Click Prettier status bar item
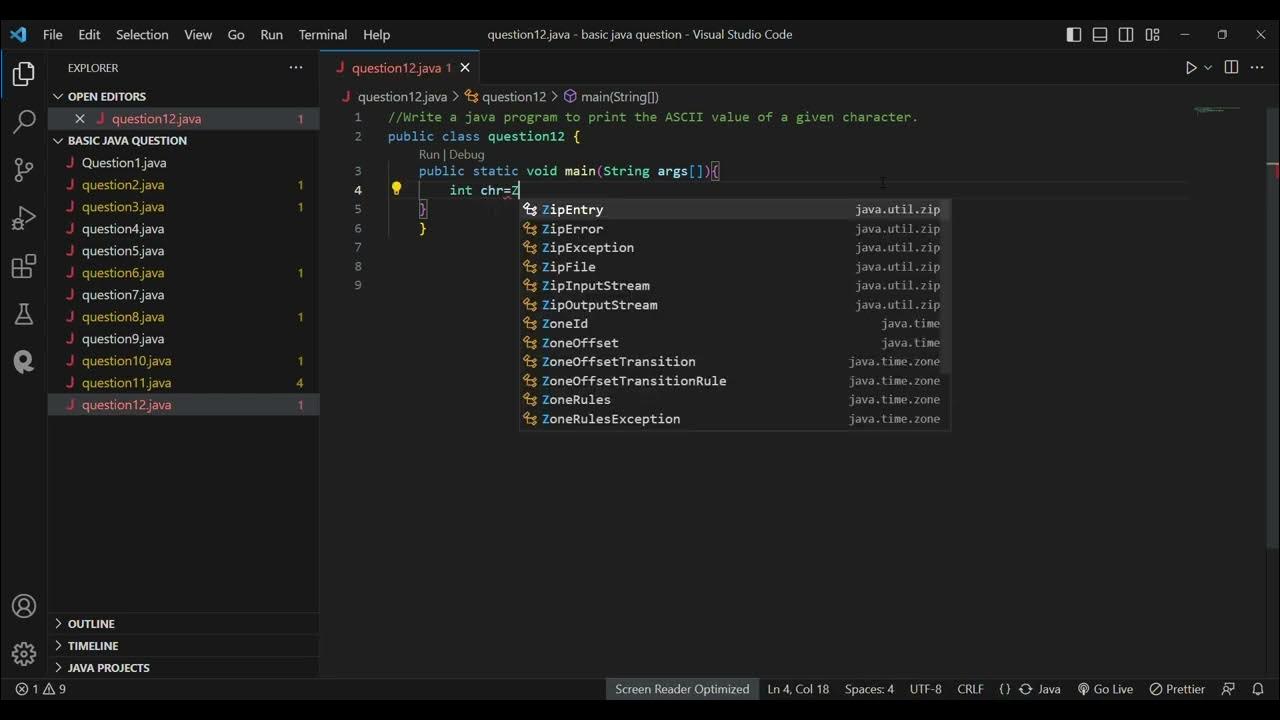The width and height of the screenshot is (1280, 720). pos(1177,689)
